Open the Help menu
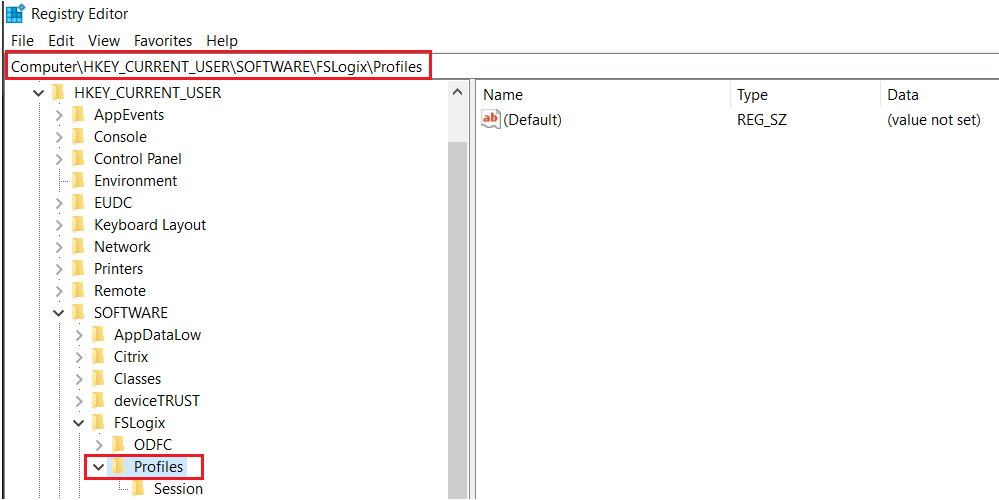 (x=222, y=41)
